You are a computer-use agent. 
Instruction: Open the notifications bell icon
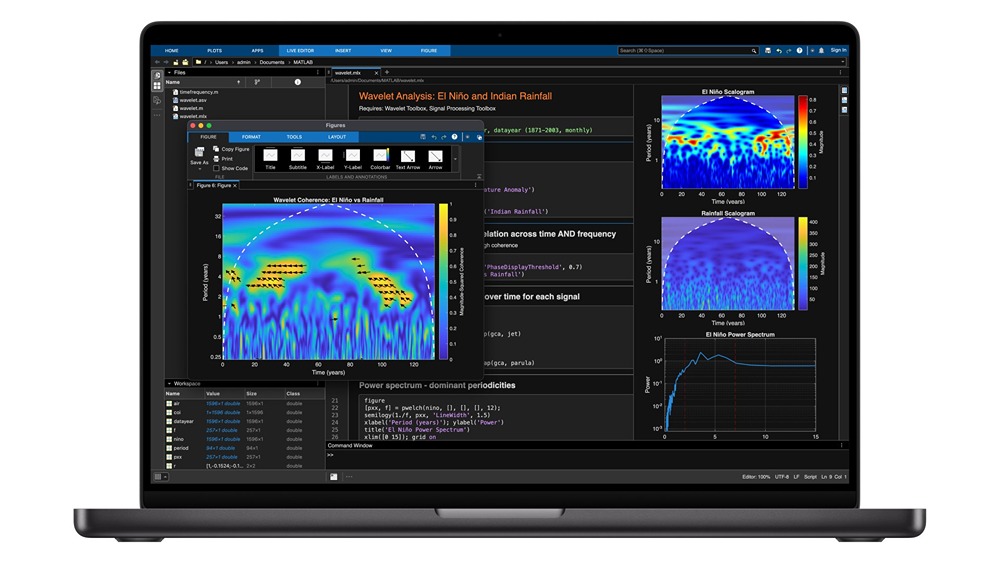tap(821, 50)
